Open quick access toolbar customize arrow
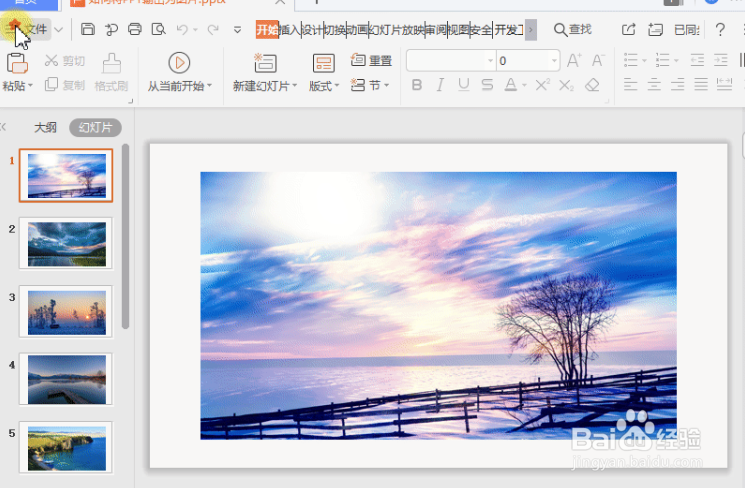 click(x=237, y=30)
